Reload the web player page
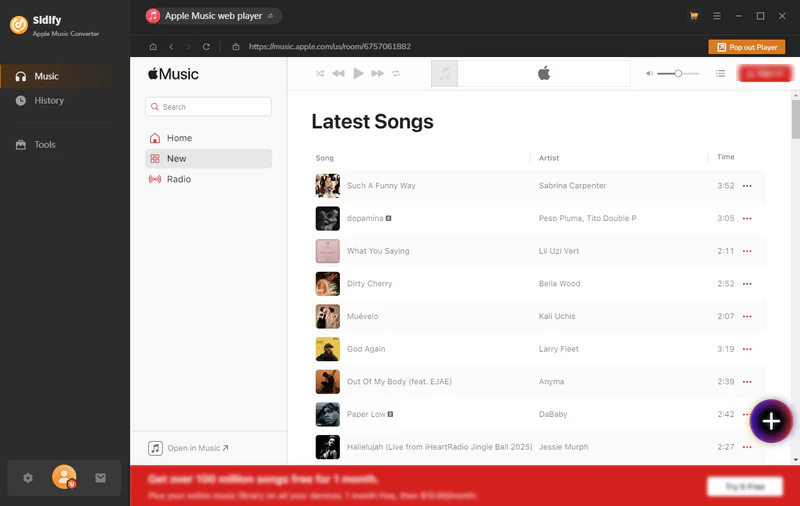This screenshot has height=506, width=800. [x=206, y=46]
